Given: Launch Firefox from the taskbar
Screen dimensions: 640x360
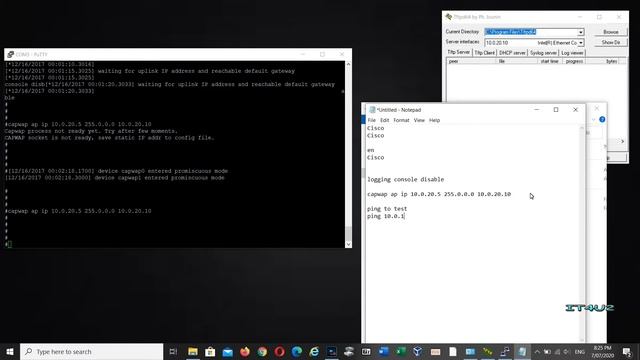Looking at the screenshot, I should click(244, 351).
